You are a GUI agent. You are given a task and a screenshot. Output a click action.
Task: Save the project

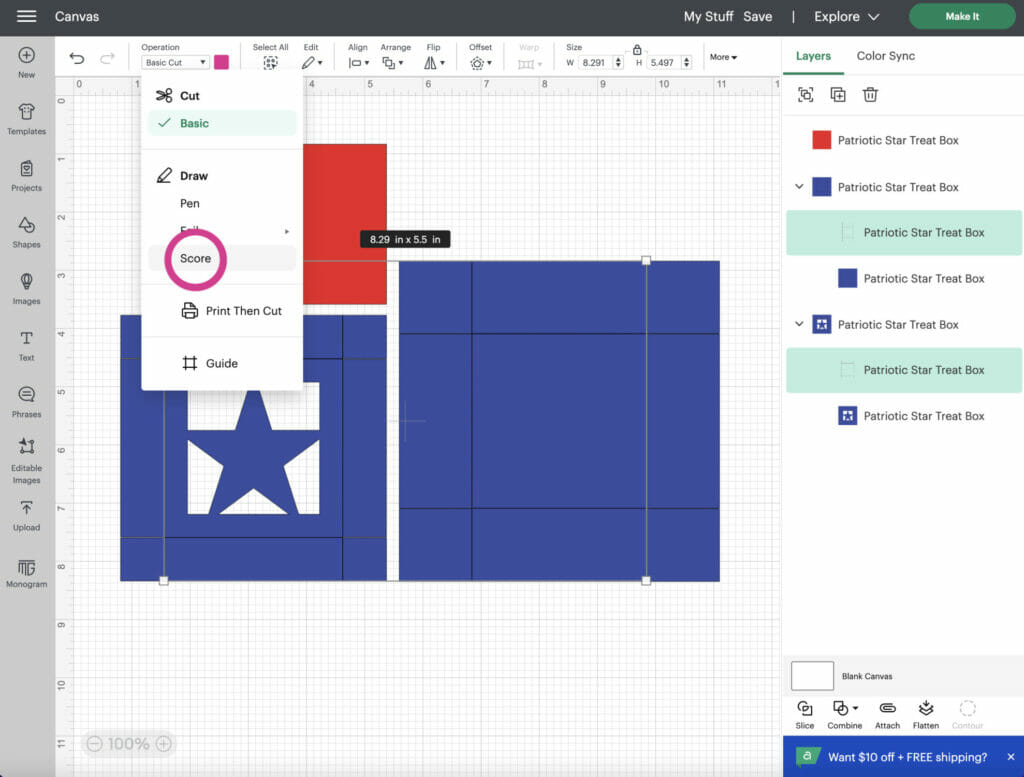coord(758,16)
